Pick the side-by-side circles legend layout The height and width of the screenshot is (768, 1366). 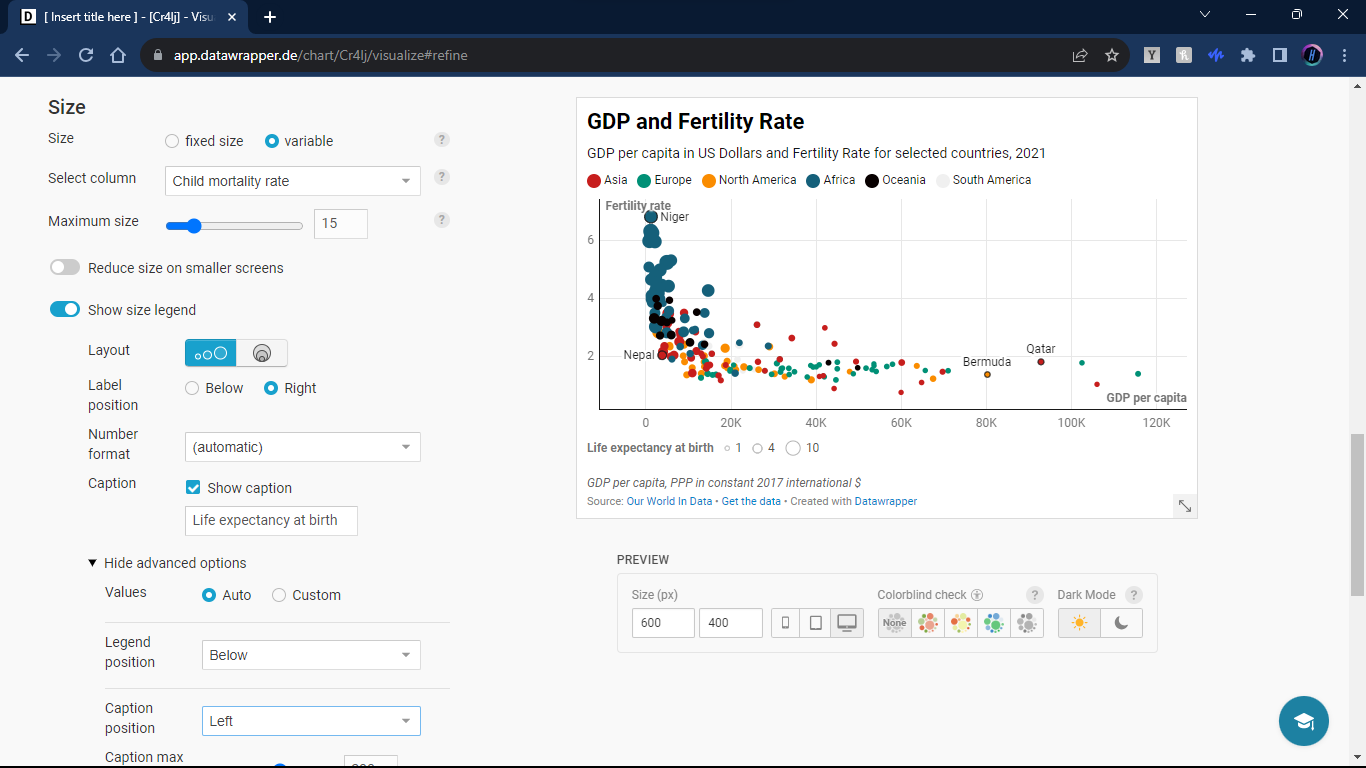[211, 353]
